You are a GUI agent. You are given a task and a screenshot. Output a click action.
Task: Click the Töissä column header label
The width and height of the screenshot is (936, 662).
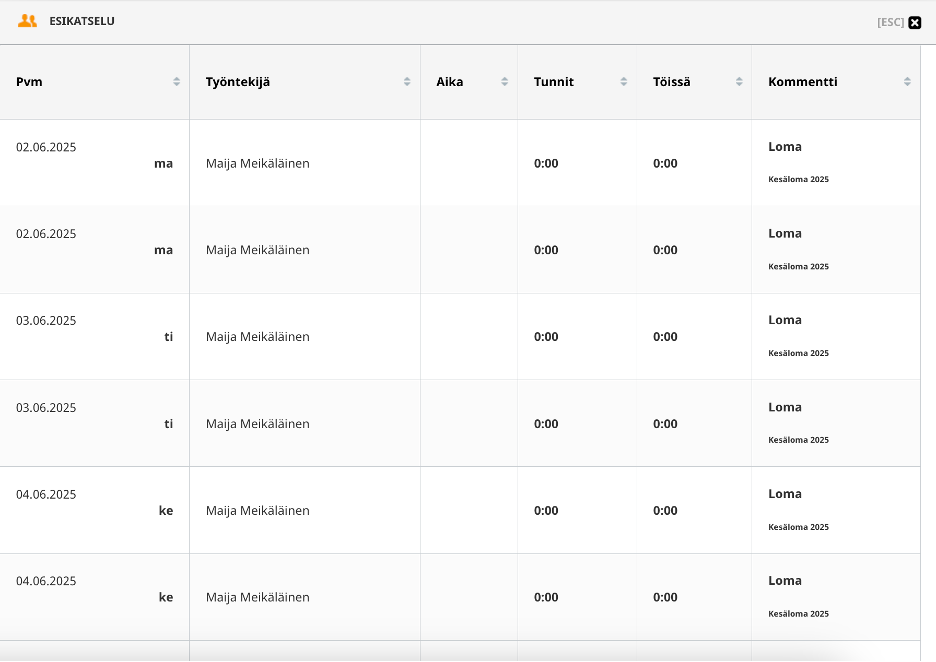point(672,82)
